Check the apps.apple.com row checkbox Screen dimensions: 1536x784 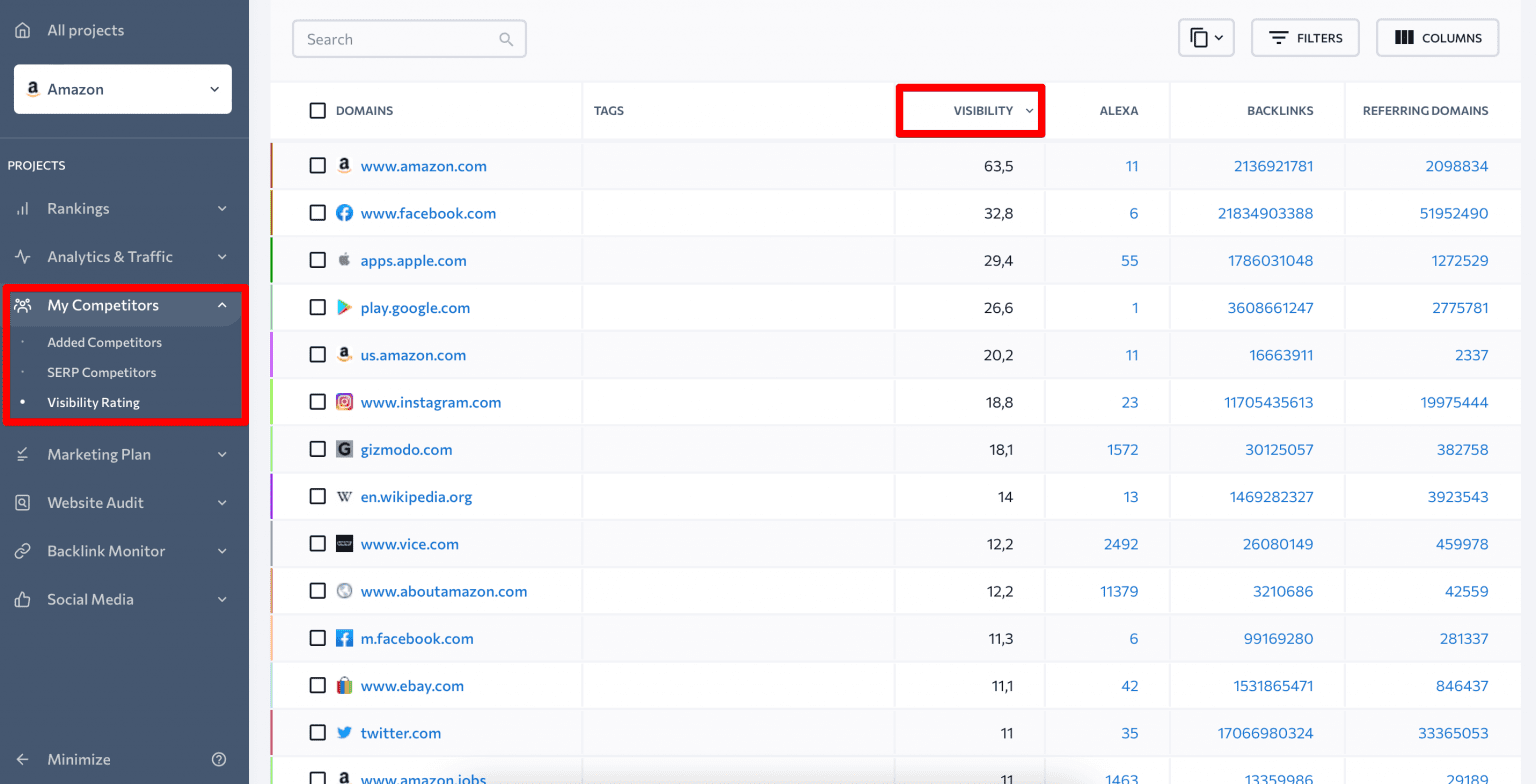pos(318,260)
